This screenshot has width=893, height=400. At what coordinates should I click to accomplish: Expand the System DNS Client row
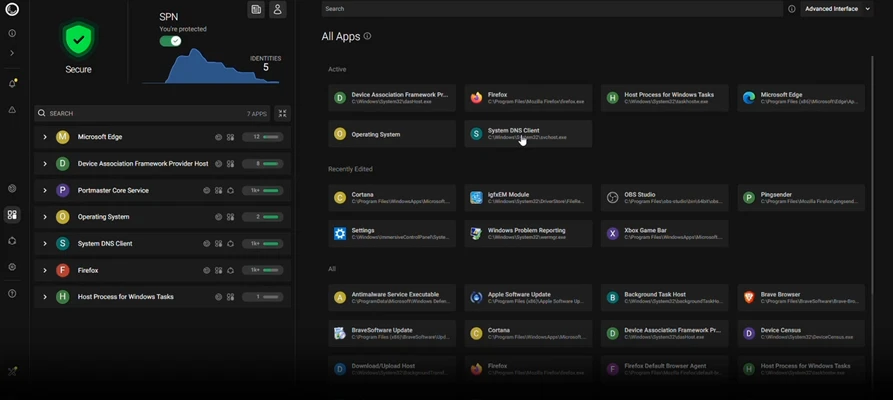(44, 243)
